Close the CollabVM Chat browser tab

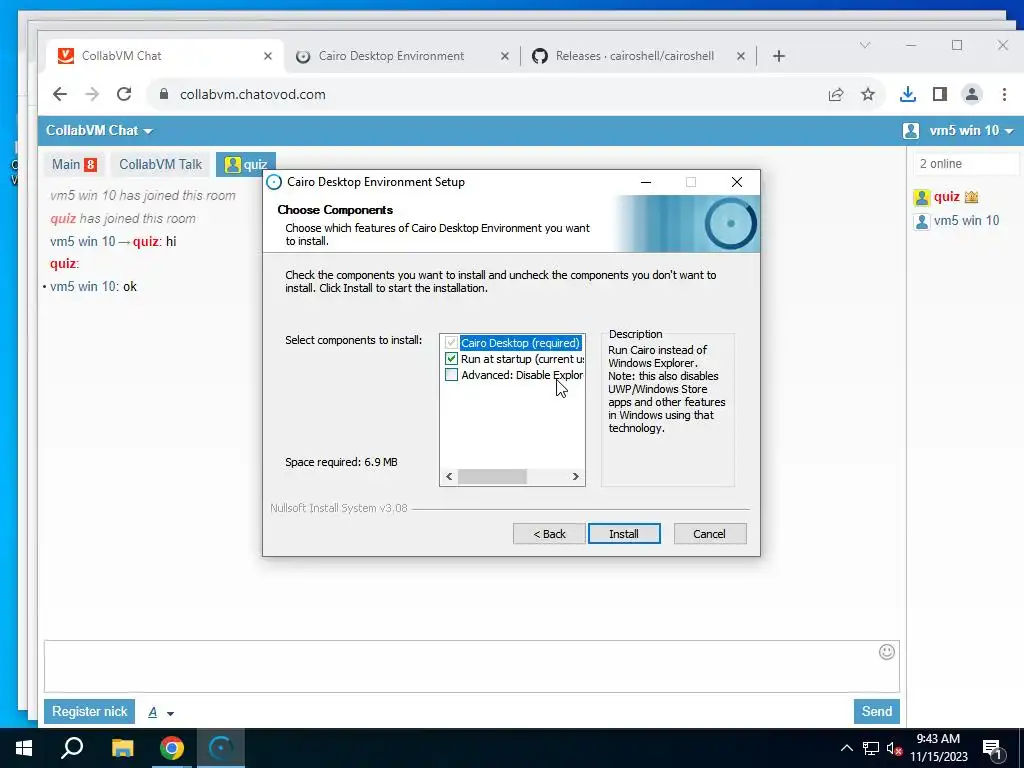[268, 56]
